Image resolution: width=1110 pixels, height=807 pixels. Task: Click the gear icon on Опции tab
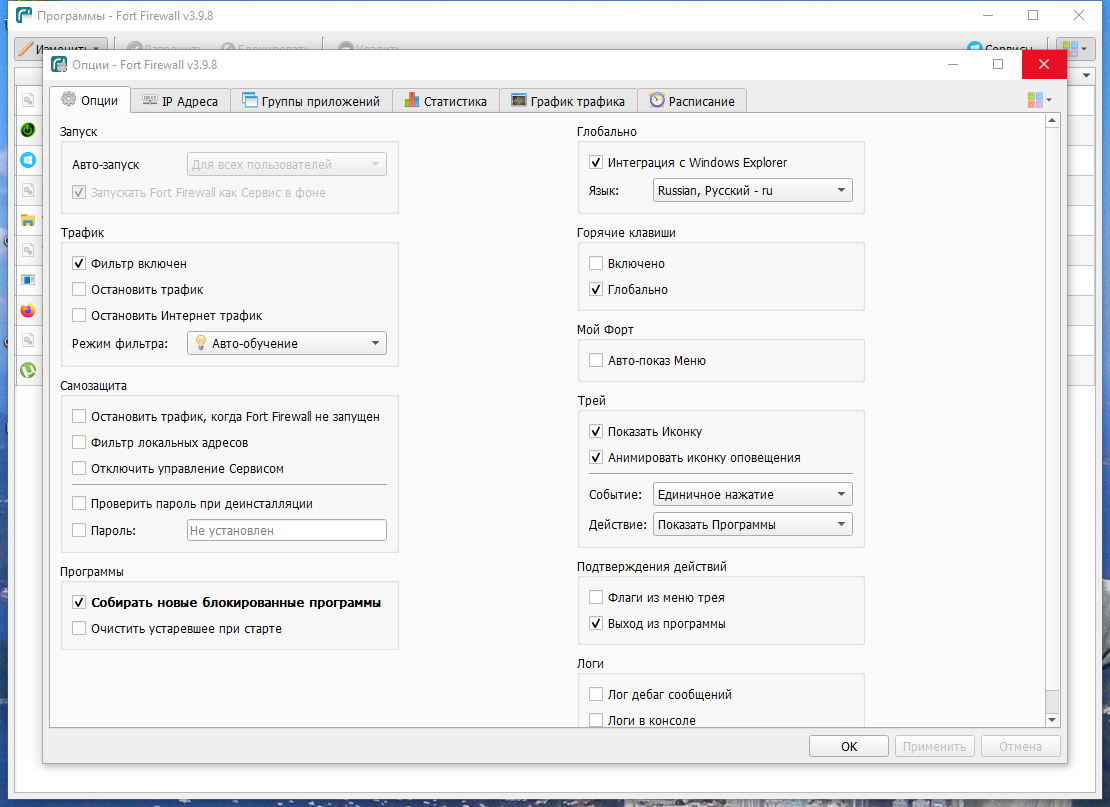pyautogui.click(x=68, y=100)
